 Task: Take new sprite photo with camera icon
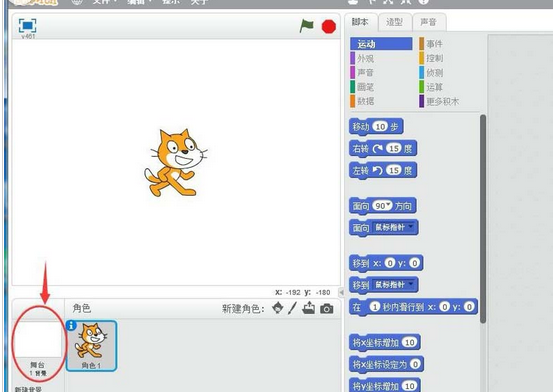[x=327, y=309]
